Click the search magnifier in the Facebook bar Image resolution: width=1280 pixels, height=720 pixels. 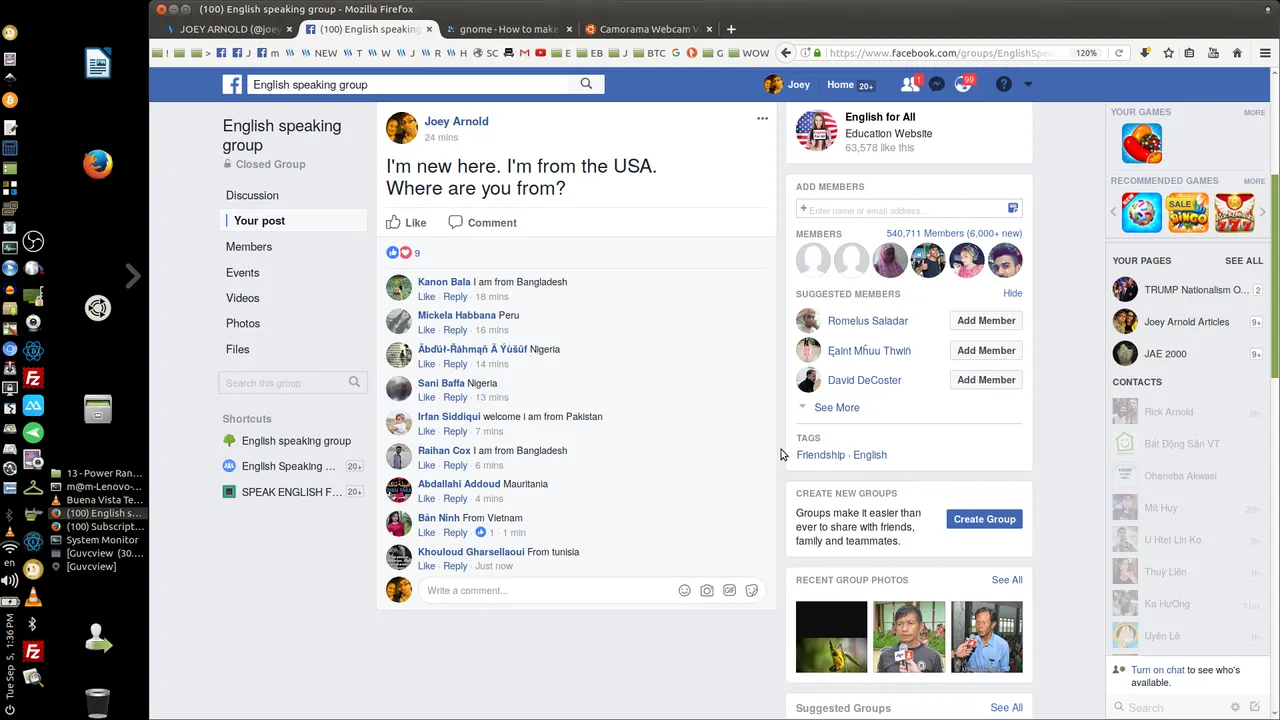pyautogui.click(x=587, y=84)
